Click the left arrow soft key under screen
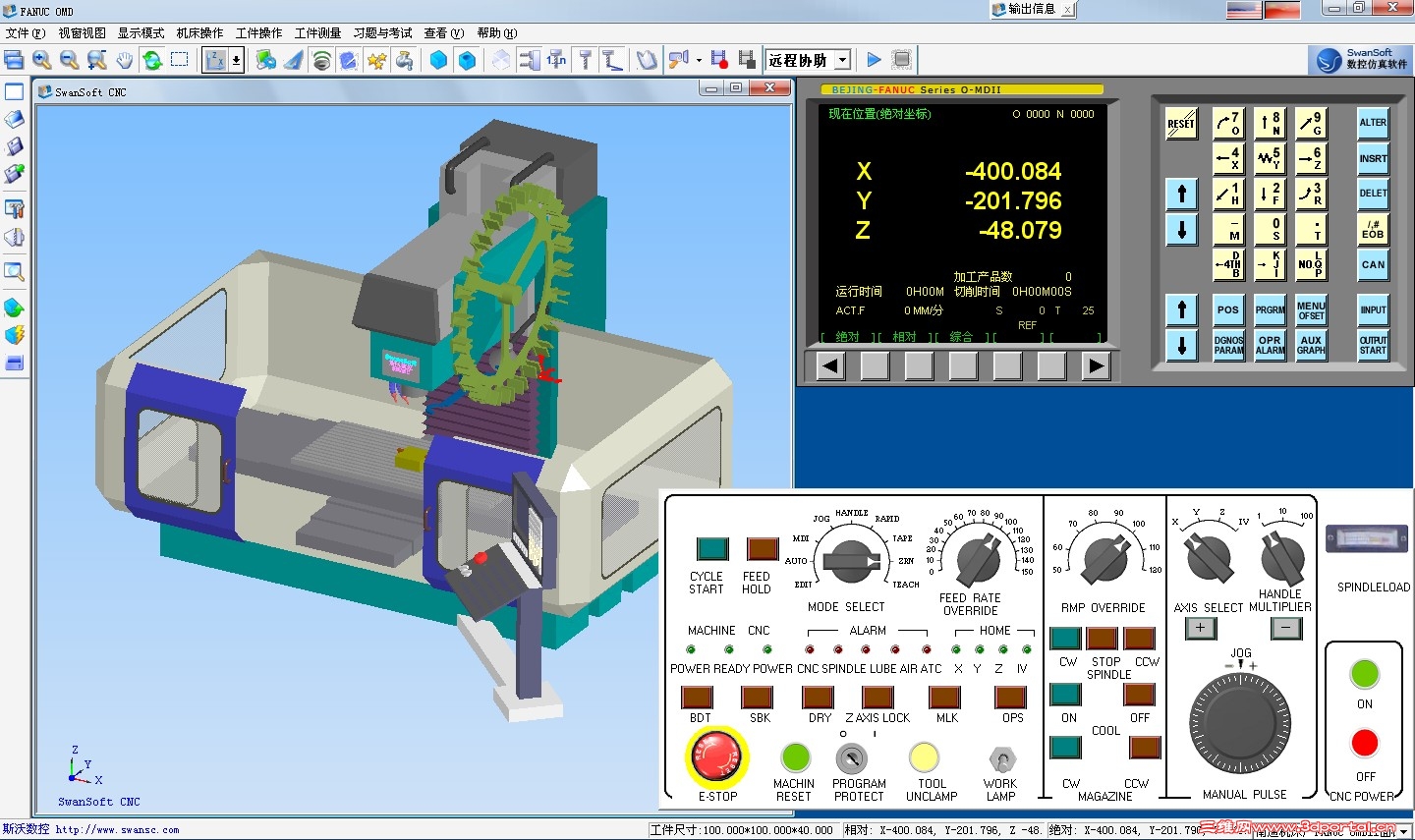 [830, 366]
